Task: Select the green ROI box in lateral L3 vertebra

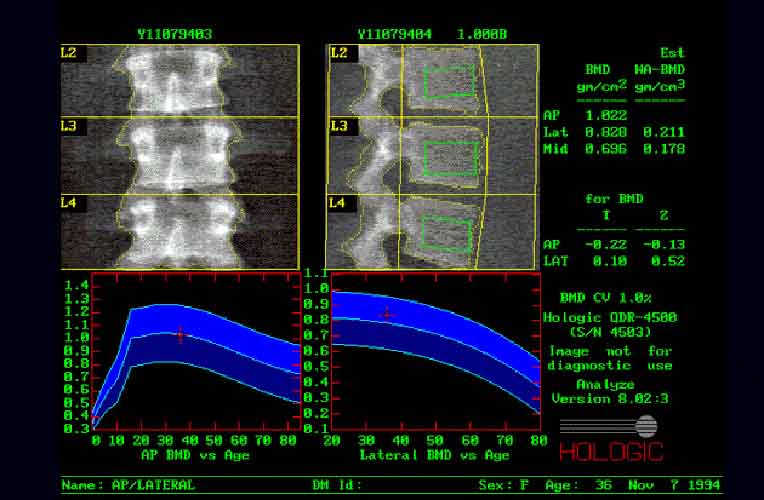Action: pos(447,158)
